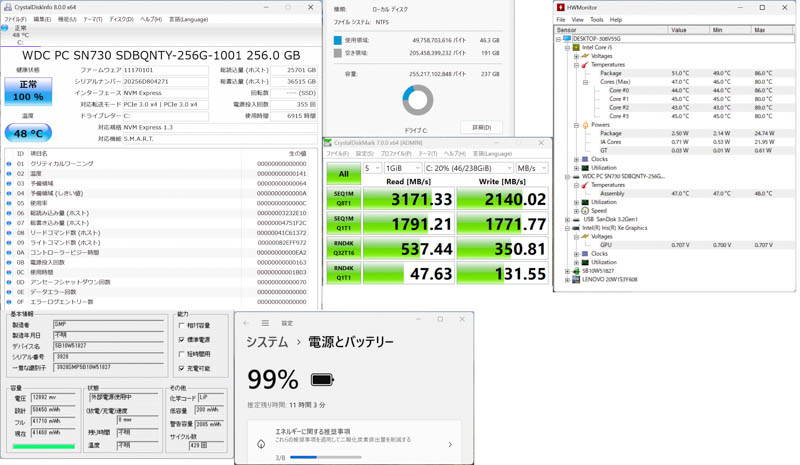This screenshot has width=800, height=465.
Task: Select the C: drive tab showing 正常 48 °C
Action: tap(20, 35)
